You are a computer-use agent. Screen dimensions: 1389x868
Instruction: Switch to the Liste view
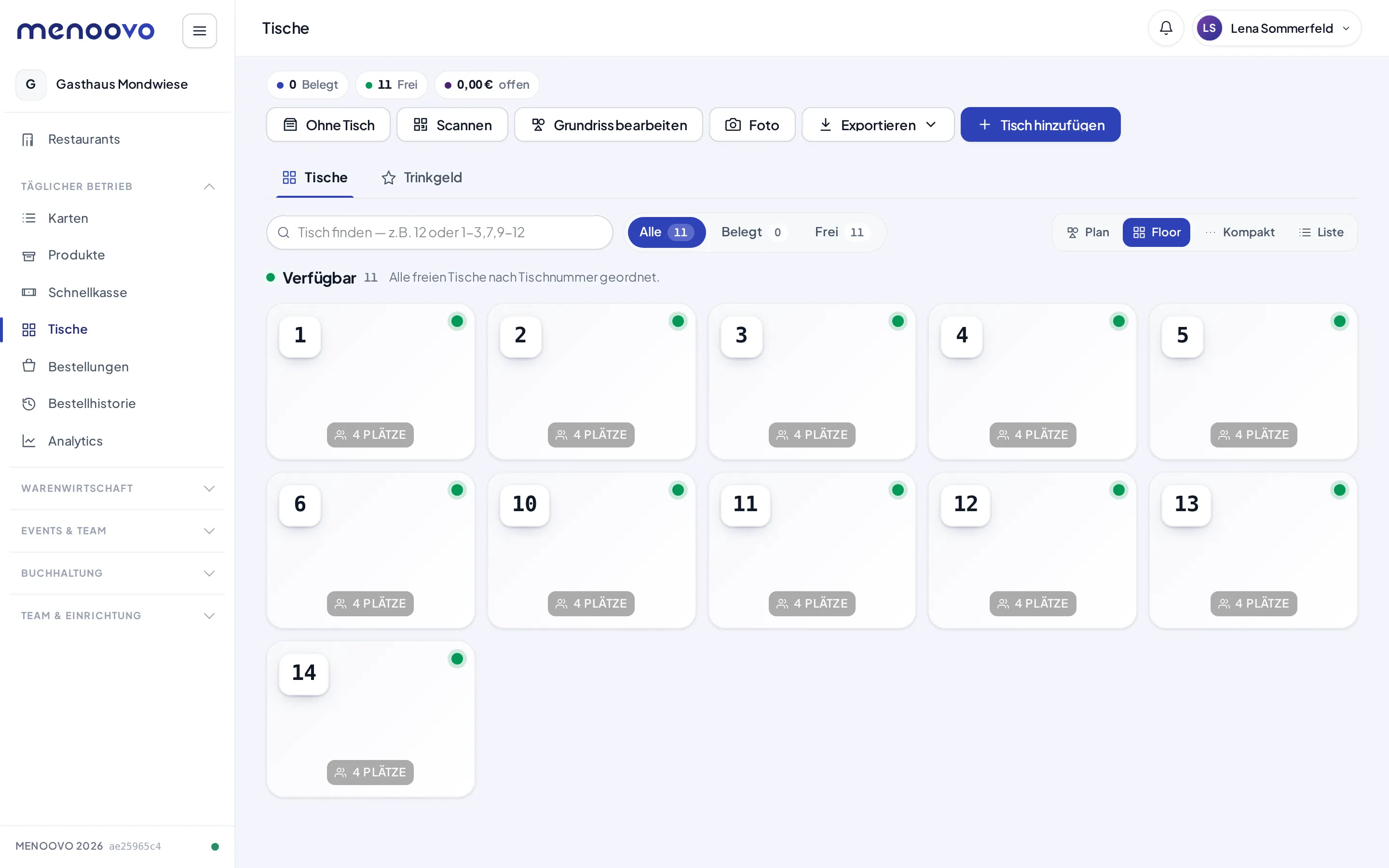[x=1321, y=232]
